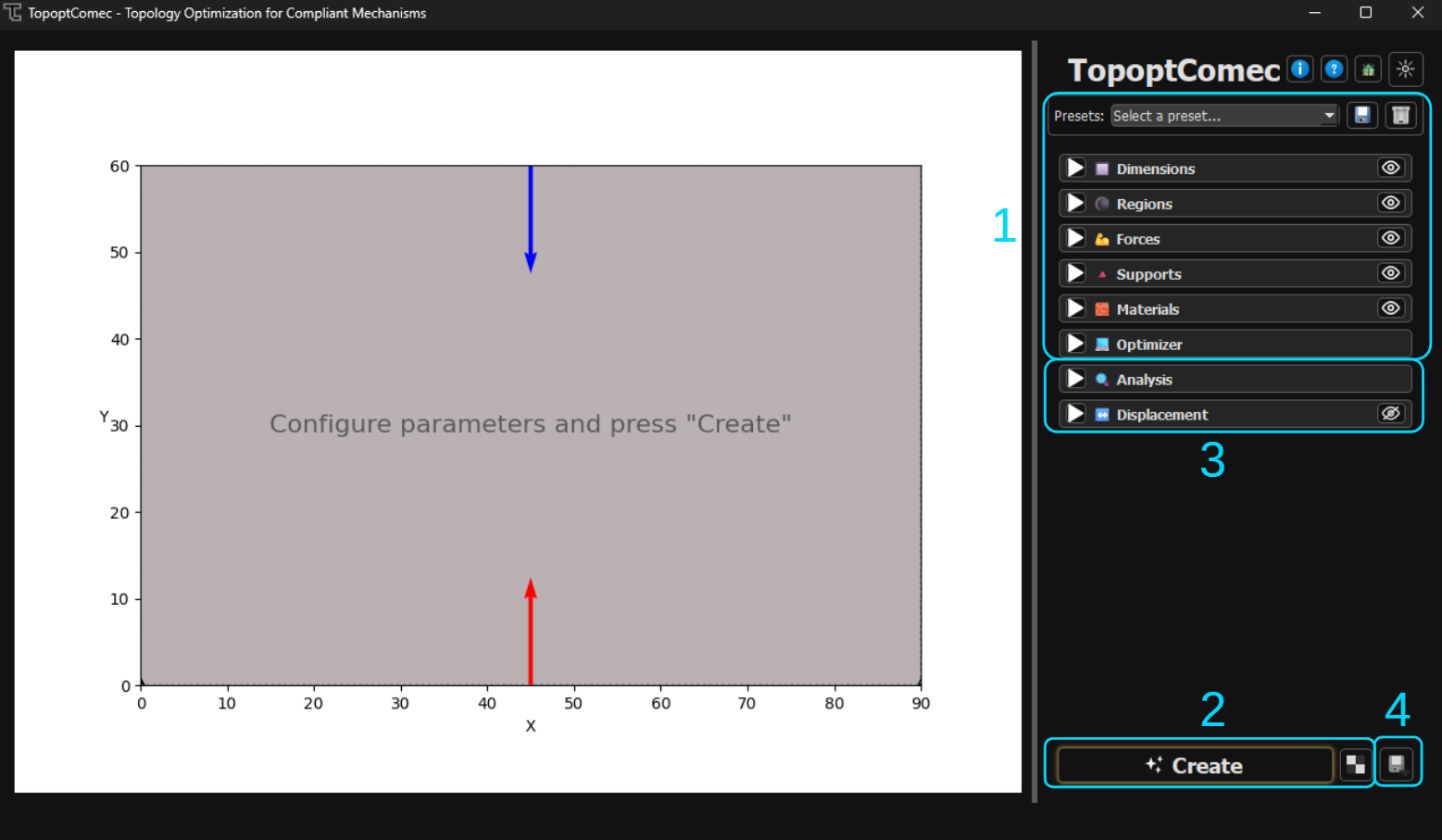The image size is (1442, 840).
Task: Expand the Analysis section
Action: click(x=1074, y=378)
